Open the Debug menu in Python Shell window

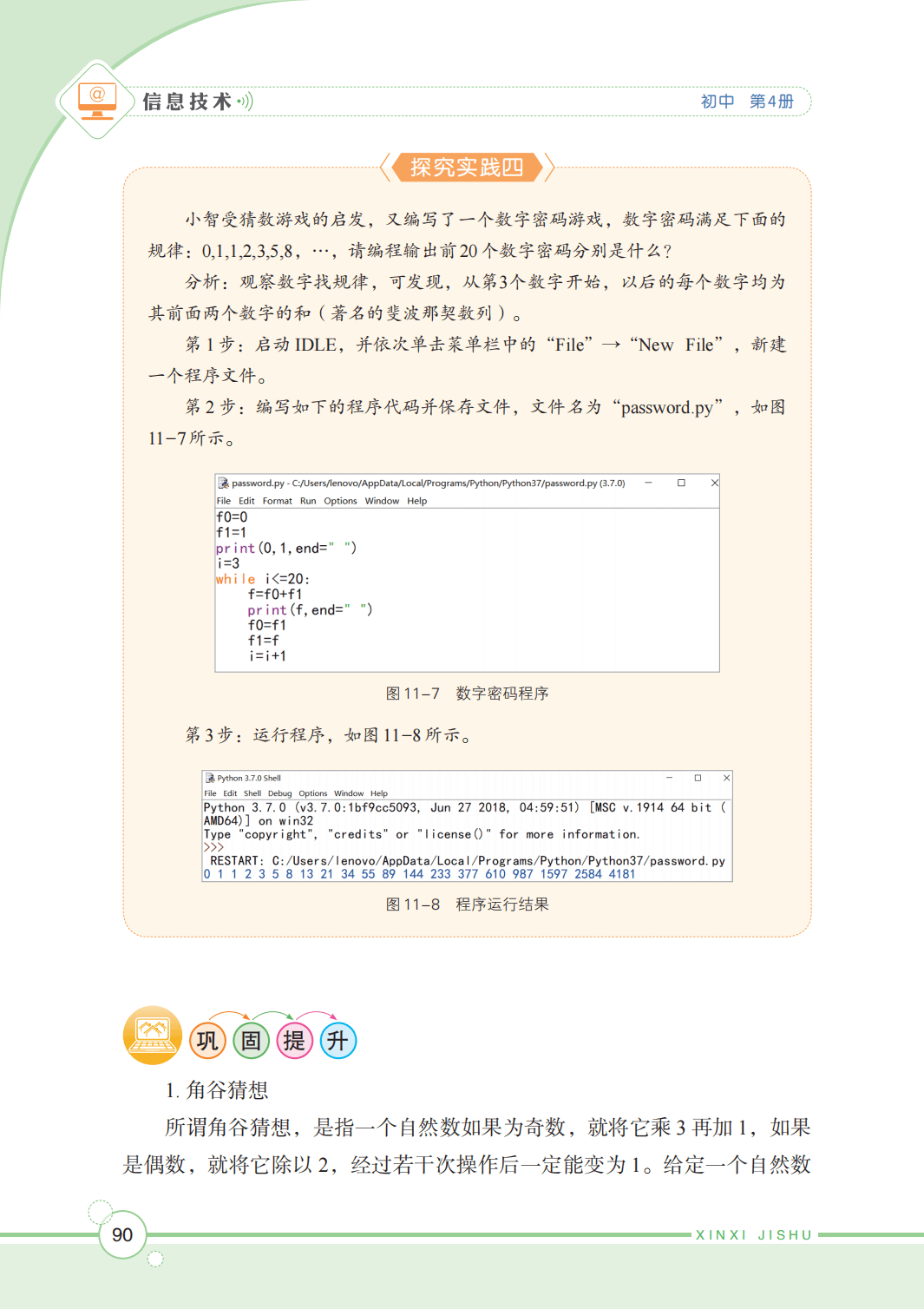(279, 793)
